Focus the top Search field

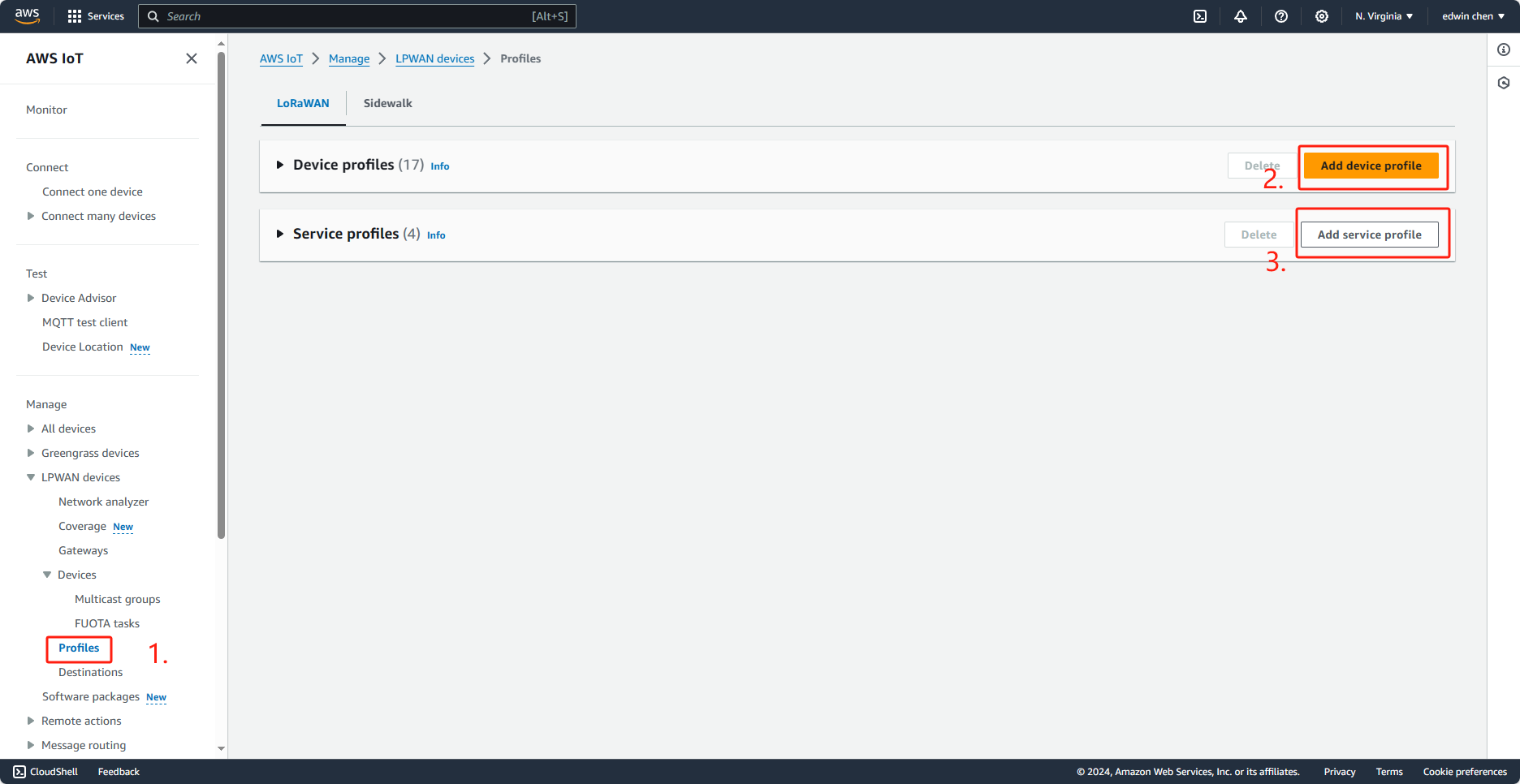coord(357,16)
